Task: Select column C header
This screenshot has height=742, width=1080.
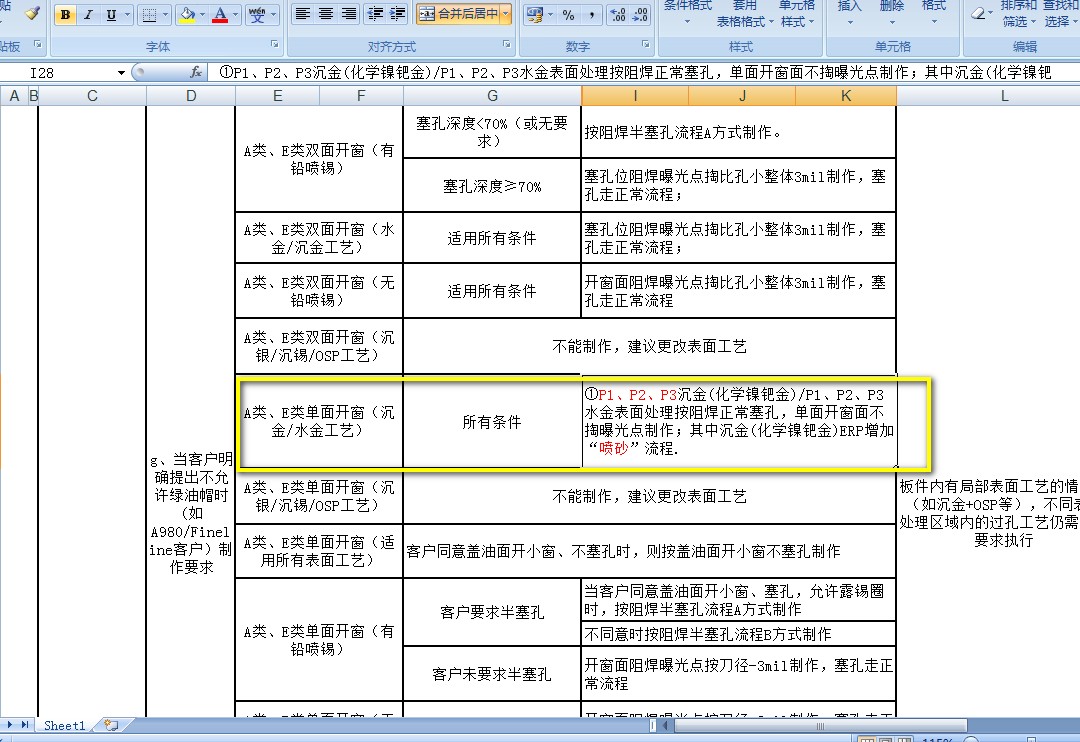Action: (x=92, y=96)
